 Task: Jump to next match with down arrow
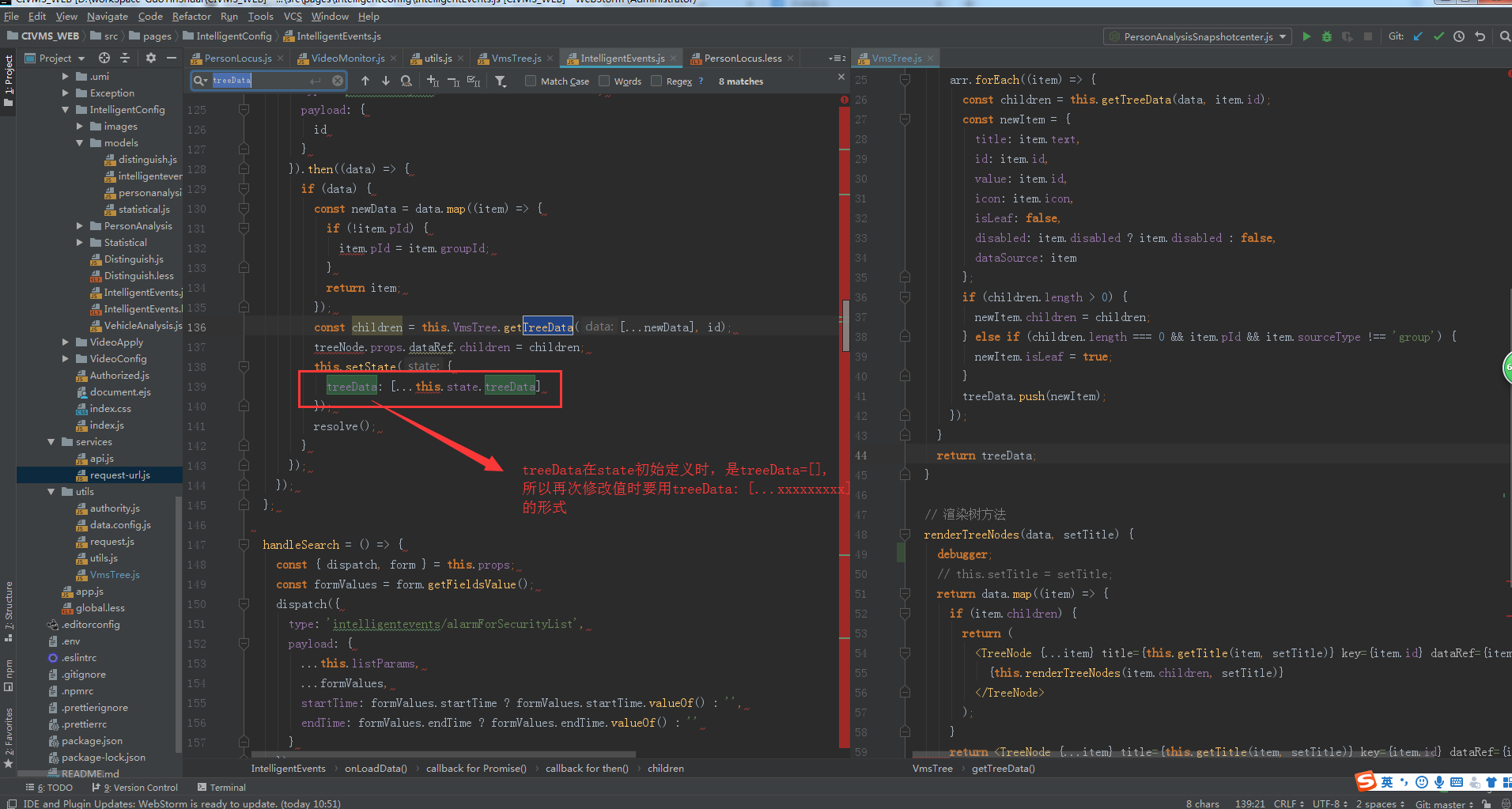coord(385,81)
